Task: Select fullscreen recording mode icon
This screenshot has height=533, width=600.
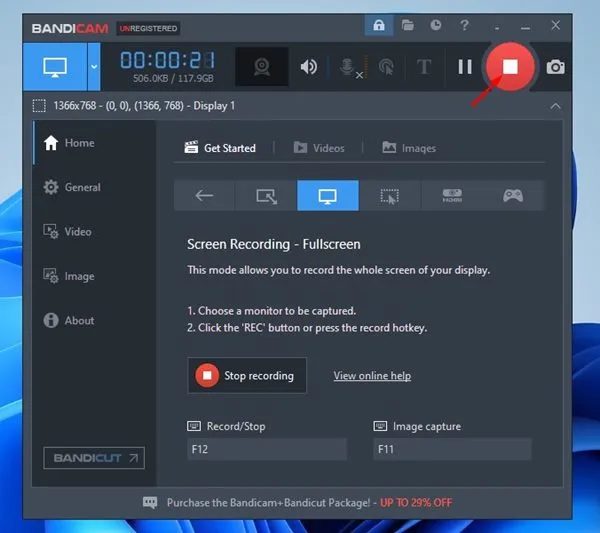Action: 328,196
